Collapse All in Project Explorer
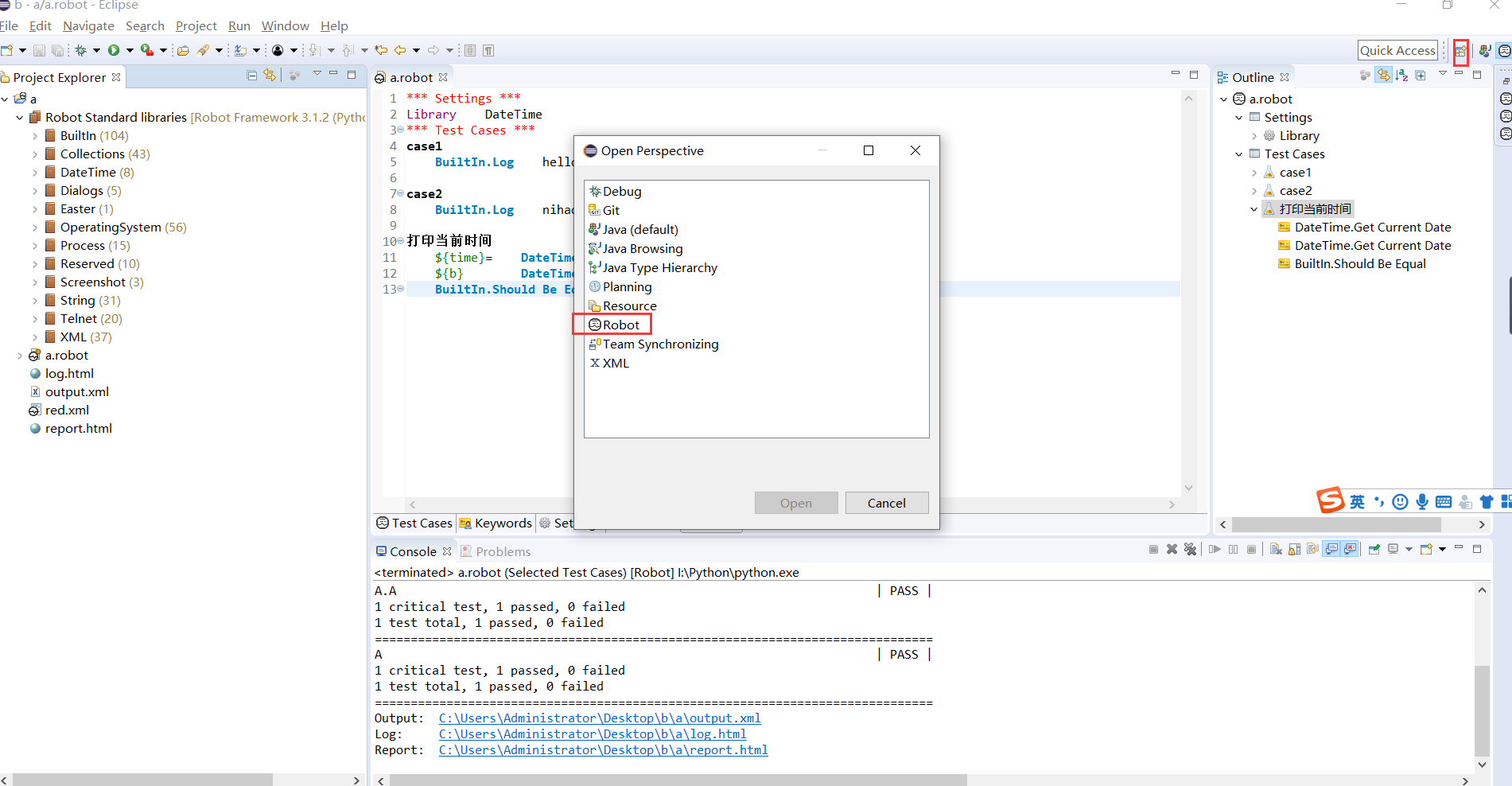 [x=252, y=76]
